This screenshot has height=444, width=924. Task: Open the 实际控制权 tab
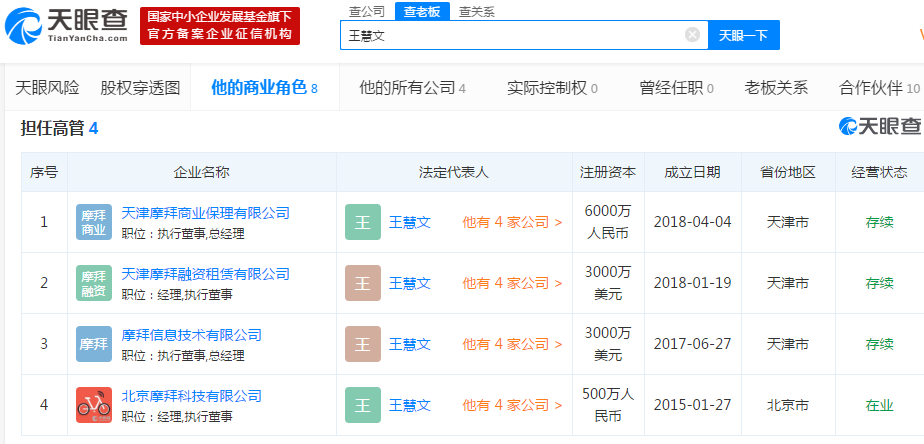point(552,88)
